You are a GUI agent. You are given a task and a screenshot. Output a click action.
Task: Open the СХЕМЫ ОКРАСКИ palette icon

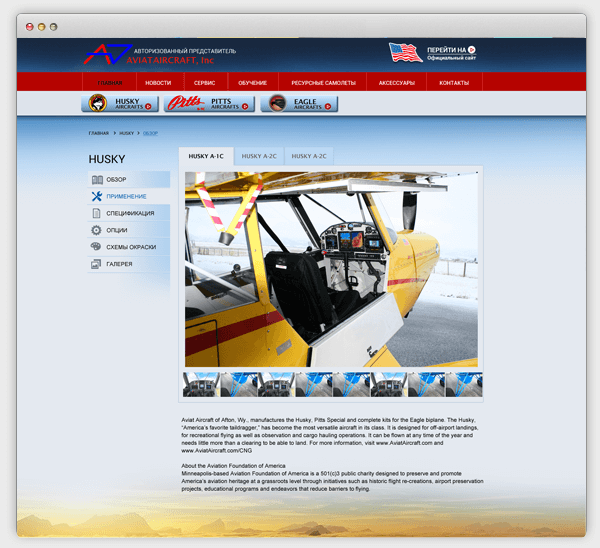coord(96,246)
